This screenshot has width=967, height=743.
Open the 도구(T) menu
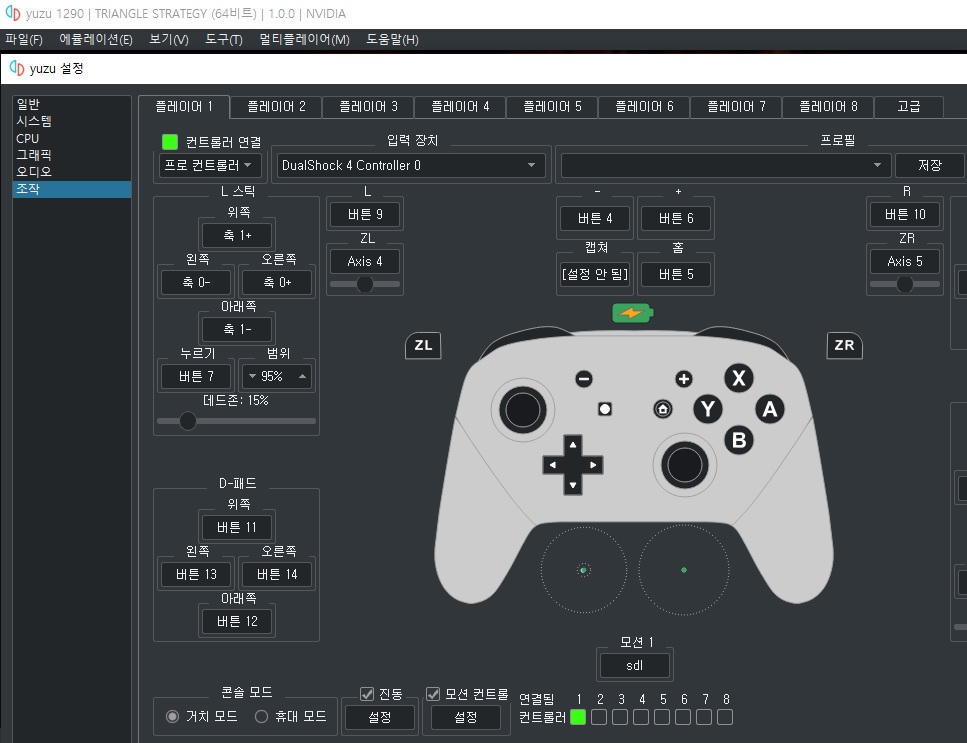(x=223, y=39)
